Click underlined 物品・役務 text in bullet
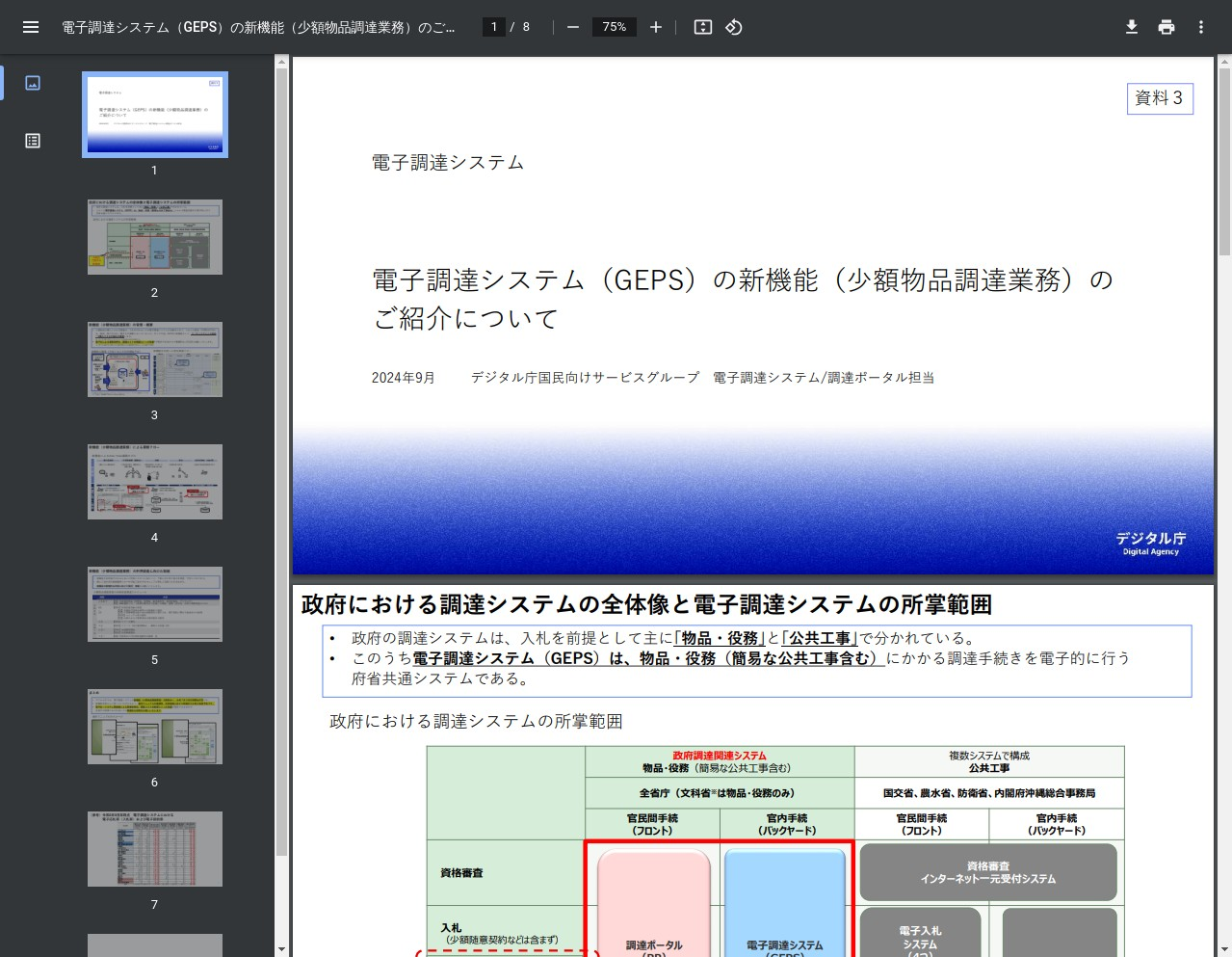The height and width of the screenshot is (957, 1232). pos(720,638)
